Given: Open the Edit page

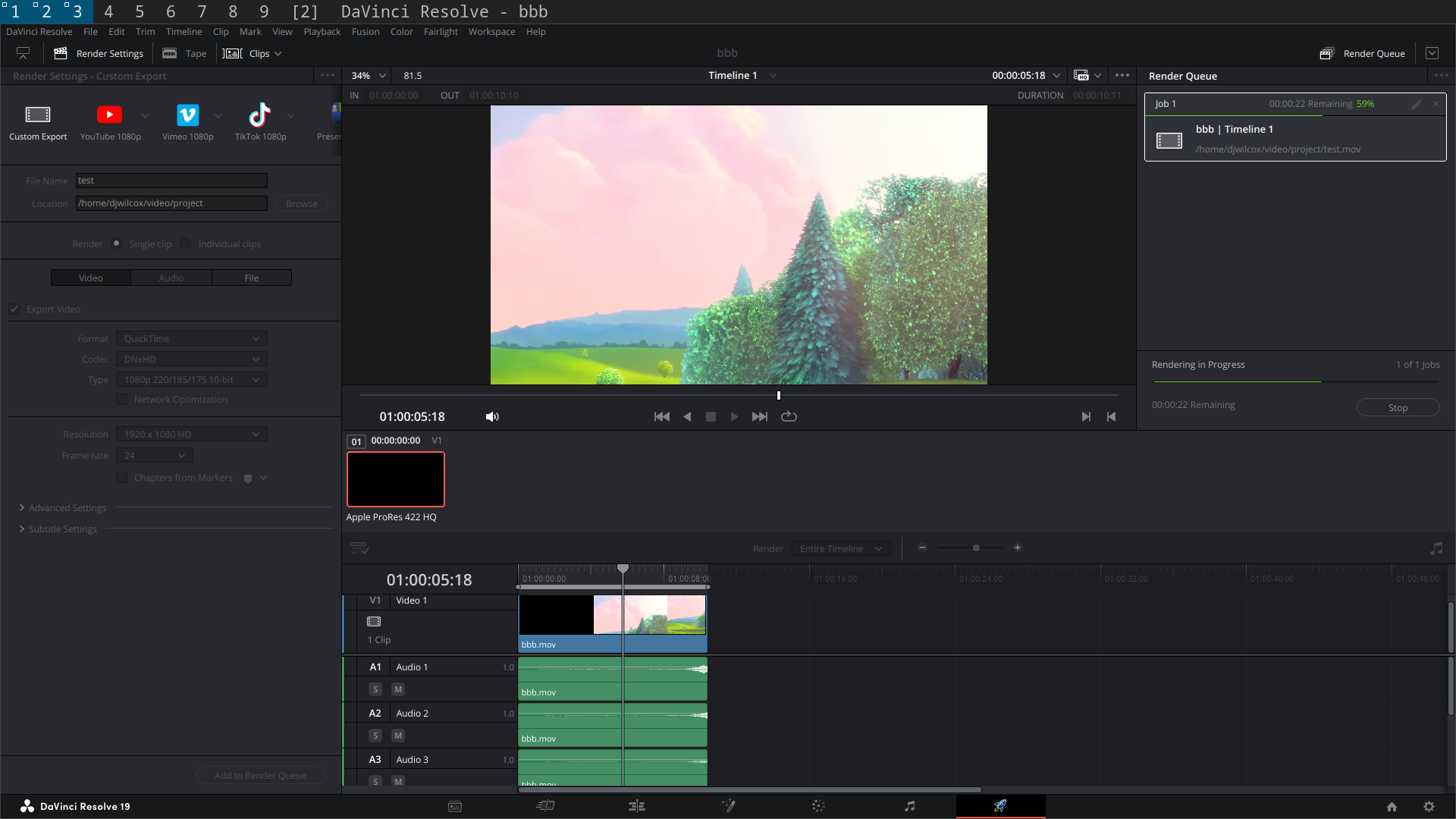Looking at the screenshot, I should pos(637,806).
